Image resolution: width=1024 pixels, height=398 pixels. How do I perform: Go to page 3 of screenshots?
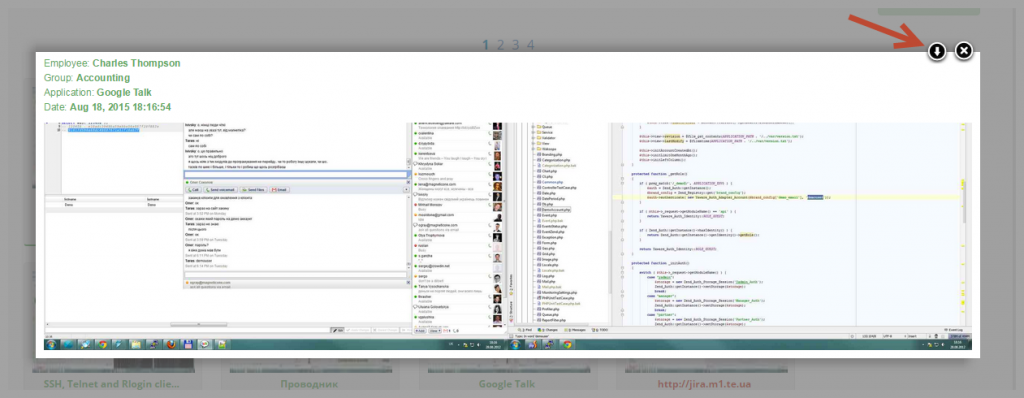click(515, 44)
